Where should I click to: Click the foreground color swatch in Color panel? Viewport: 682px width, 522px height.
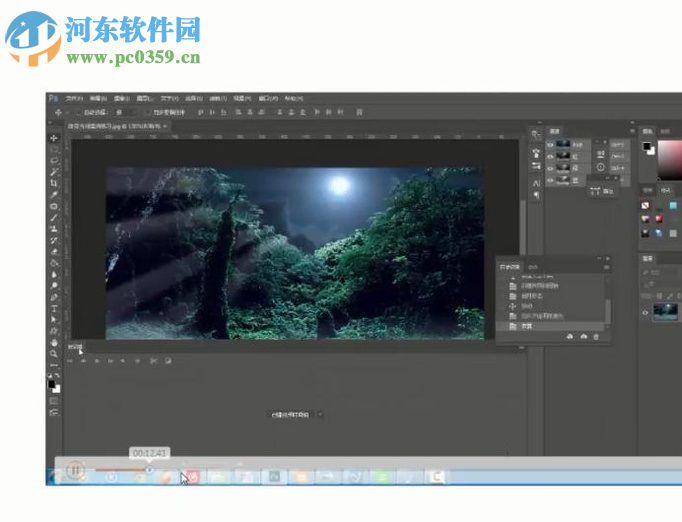click(x=647, y=147)
